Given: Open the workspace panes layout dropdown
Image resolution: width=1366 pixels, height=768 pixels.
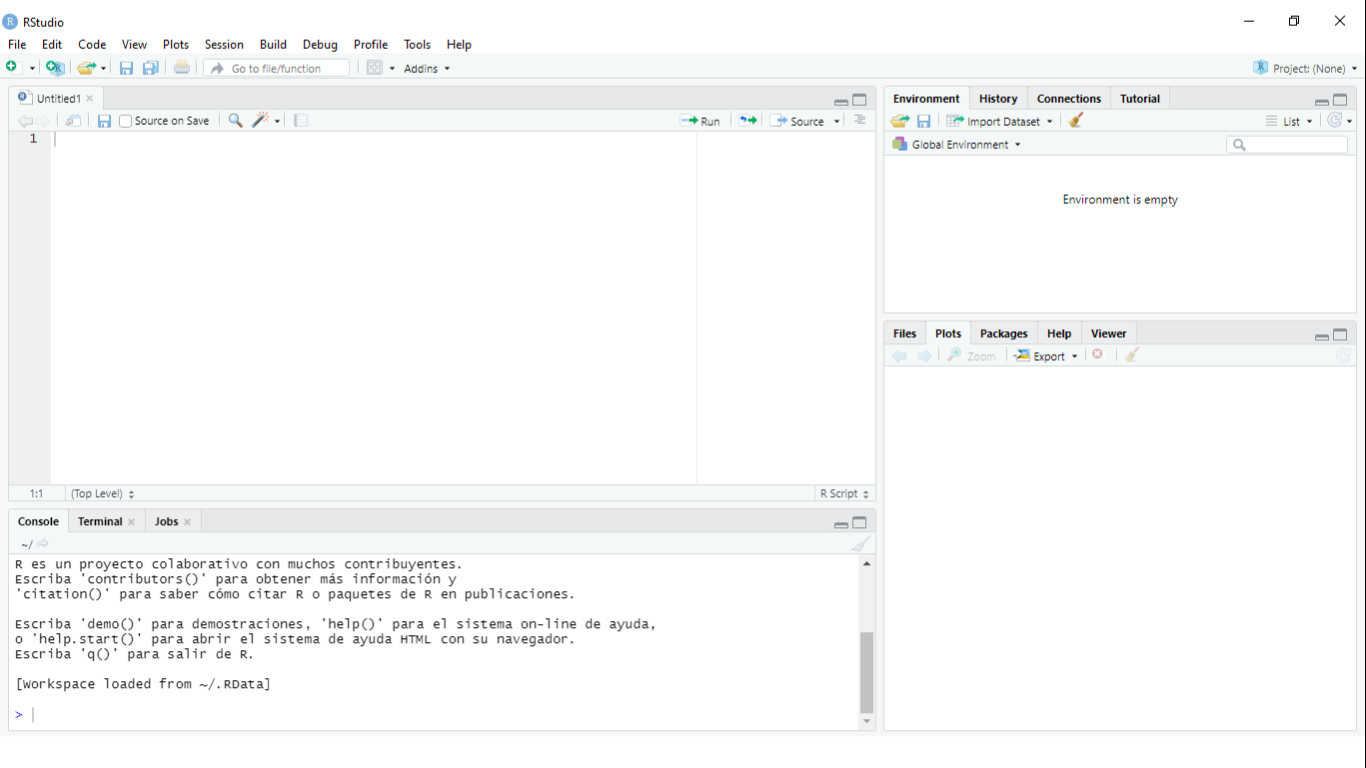Looking at the screenshot, I should click(x=380, y=68).
